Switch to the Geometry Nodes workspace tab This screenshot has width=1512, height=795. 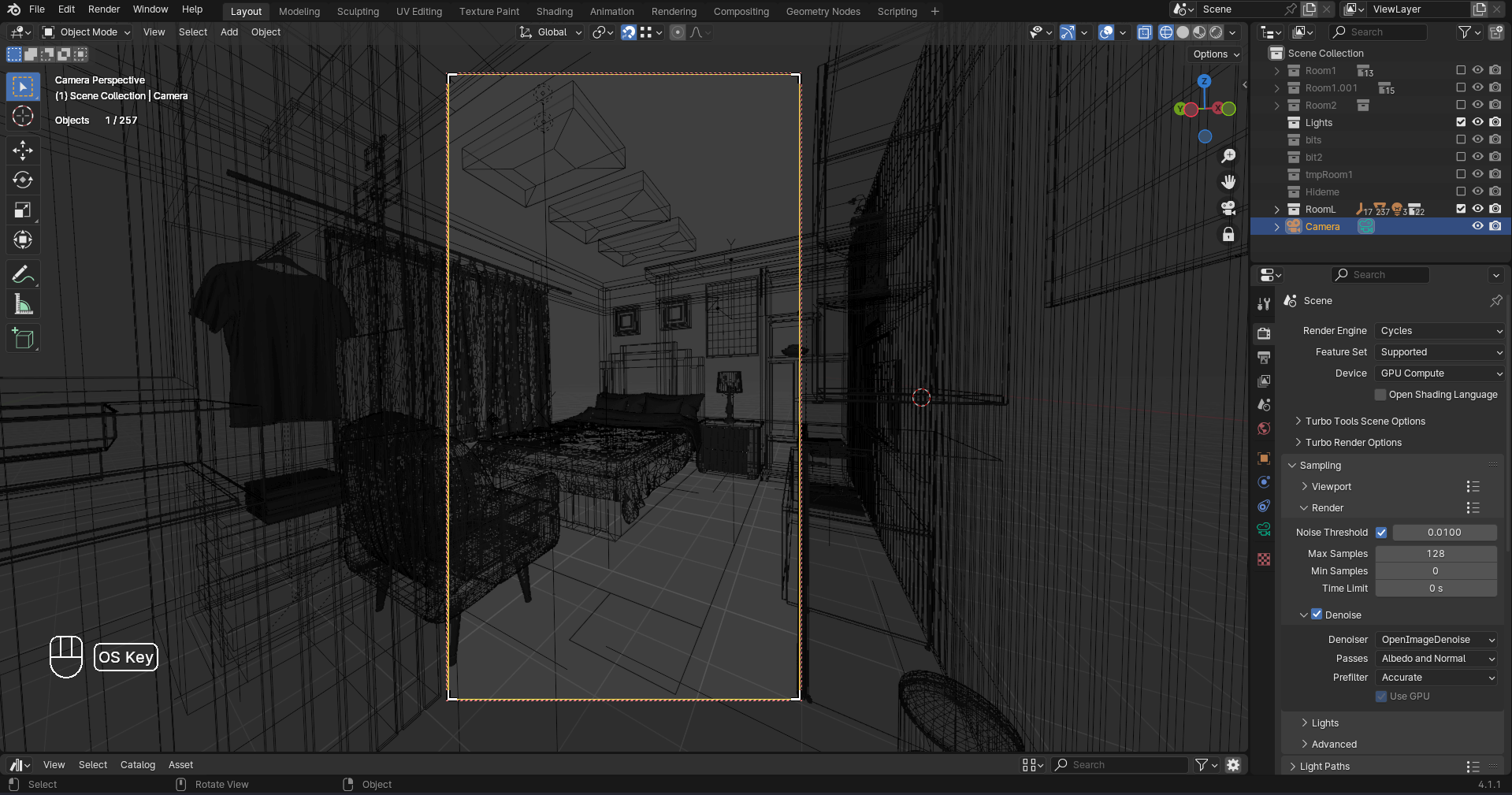point(823,12)
